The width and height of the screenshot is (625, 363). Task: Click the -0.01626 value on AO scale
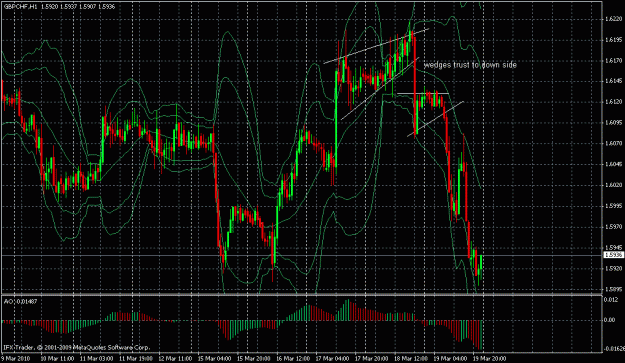[614, 349]
